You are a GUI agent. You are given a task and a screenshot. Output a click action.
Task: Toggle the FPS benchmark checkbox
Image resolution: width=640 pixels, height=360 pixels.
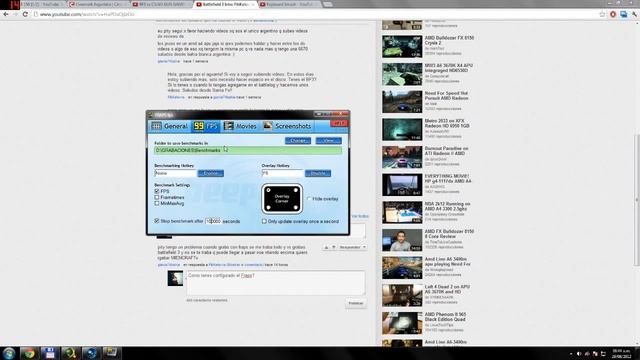tap(157, 191)
